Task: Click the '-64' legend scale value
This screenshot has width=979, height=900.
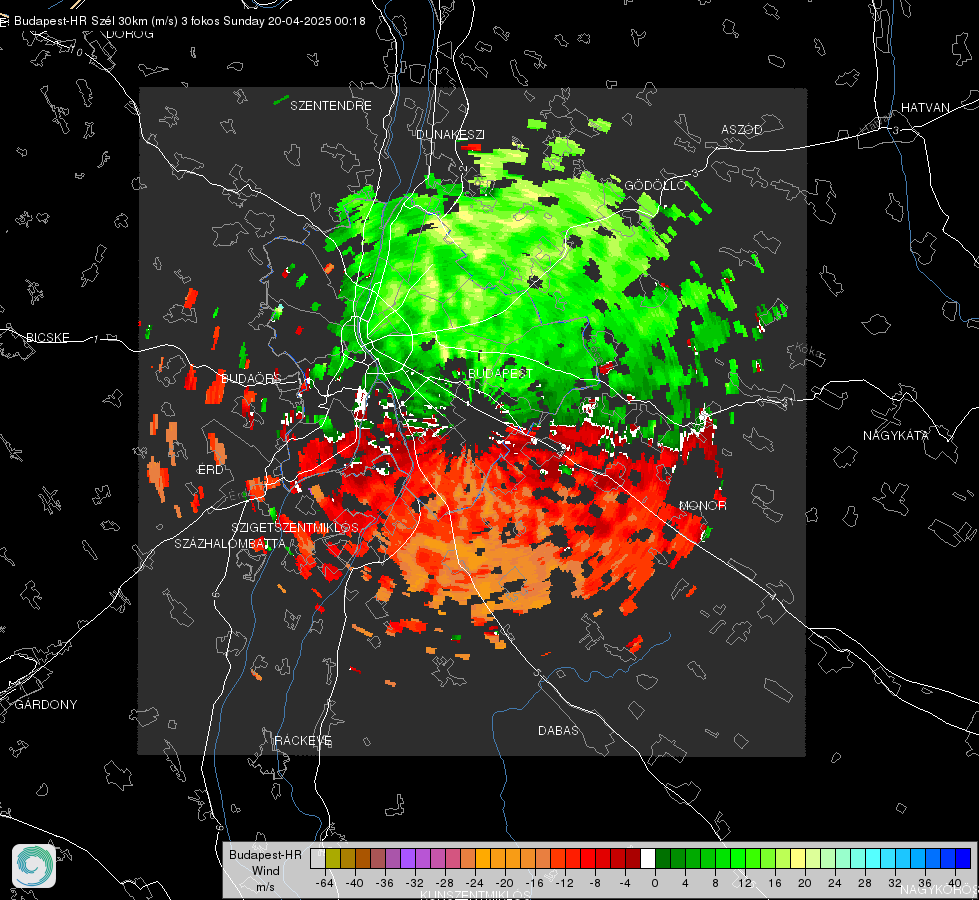Action: [325, 883]
